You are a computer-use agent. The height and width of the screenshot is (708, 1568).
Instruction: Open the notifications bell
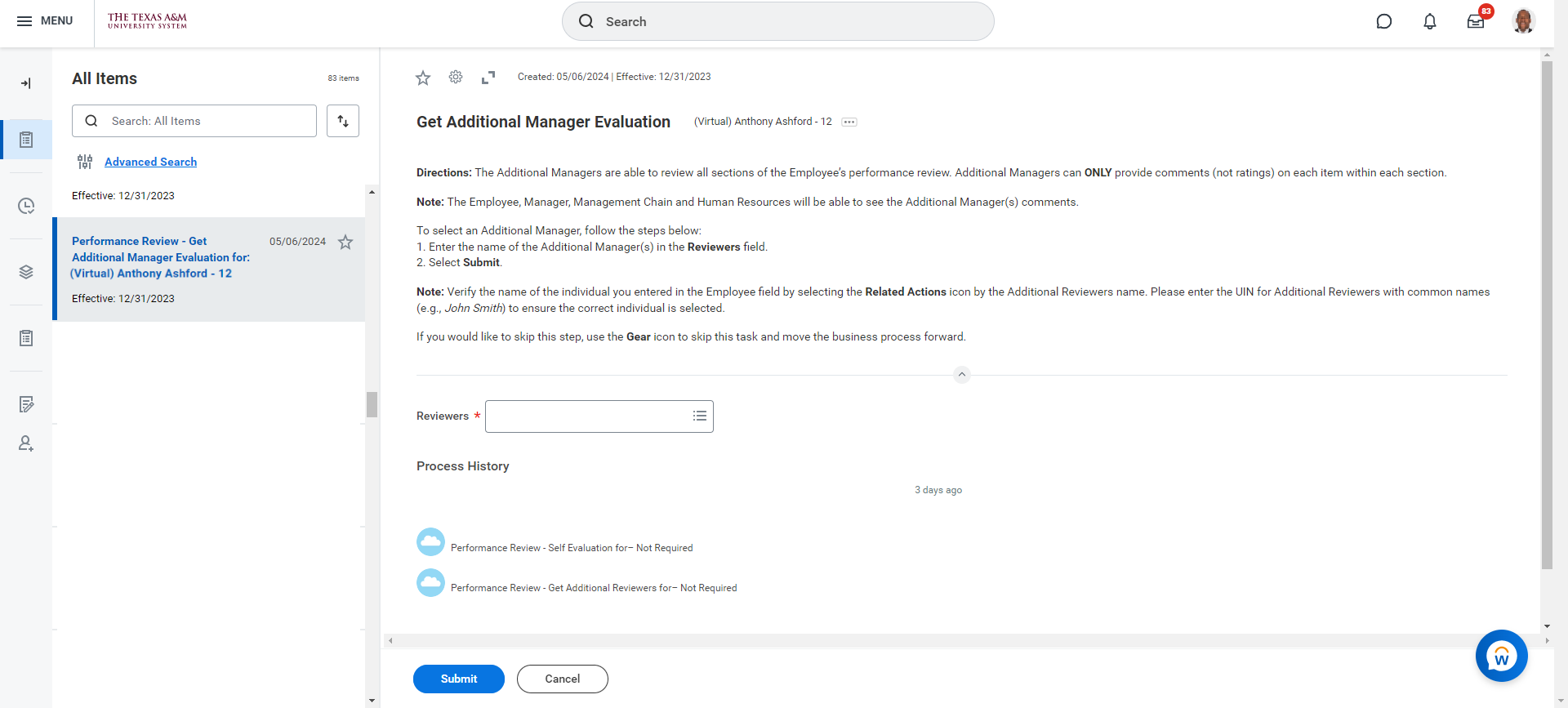pyautogui.click(x=1429, y=21)
